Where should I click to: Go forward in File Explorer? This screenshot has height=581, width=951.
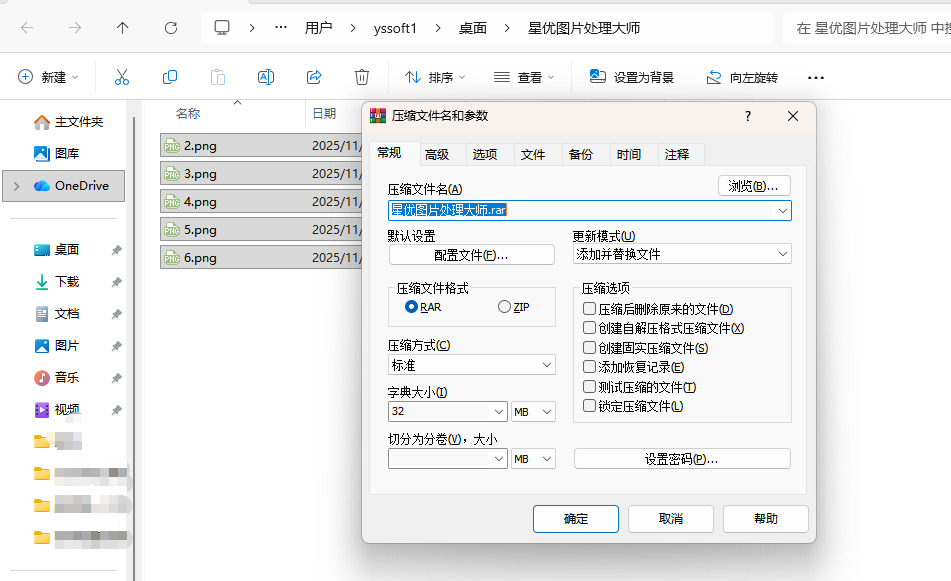coord(75,28)
